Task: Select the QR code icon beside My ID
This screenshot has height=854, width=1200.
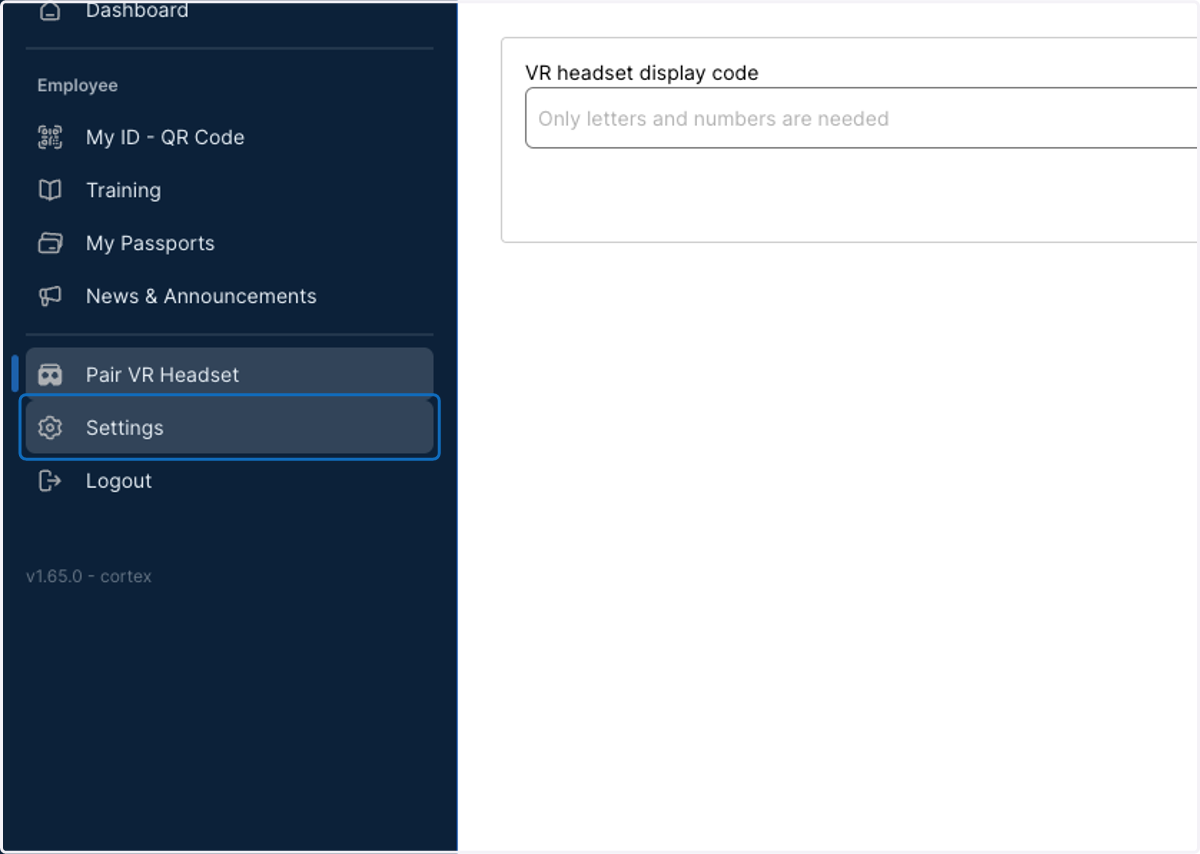Action: [50, 137]
